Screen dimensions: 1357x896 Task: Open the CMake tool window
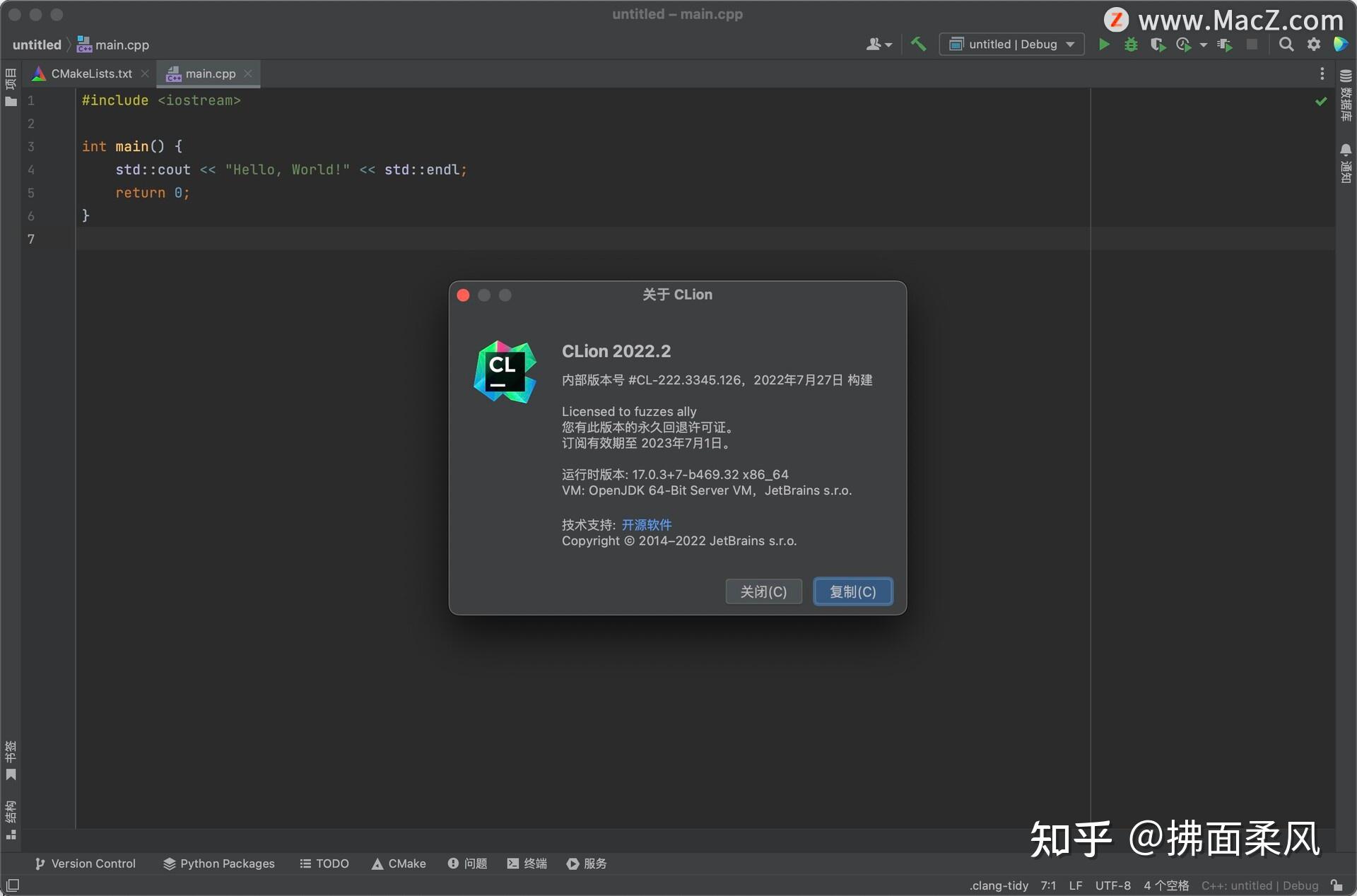click(x=399, y=863)
